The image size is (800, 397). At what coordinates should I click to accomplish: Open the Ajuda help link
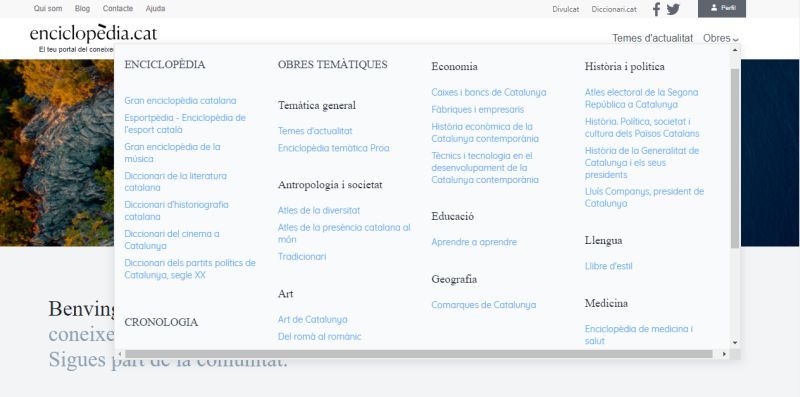pos(155,9)
